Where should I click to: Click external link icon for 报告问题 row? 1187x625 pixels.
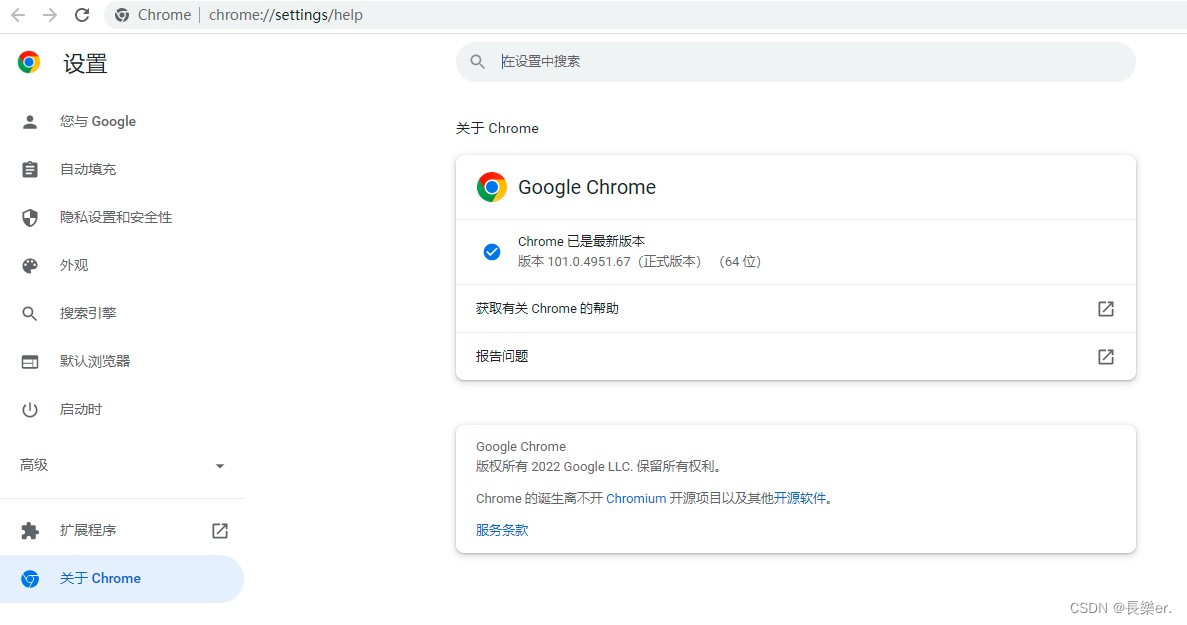[1106, 356]
